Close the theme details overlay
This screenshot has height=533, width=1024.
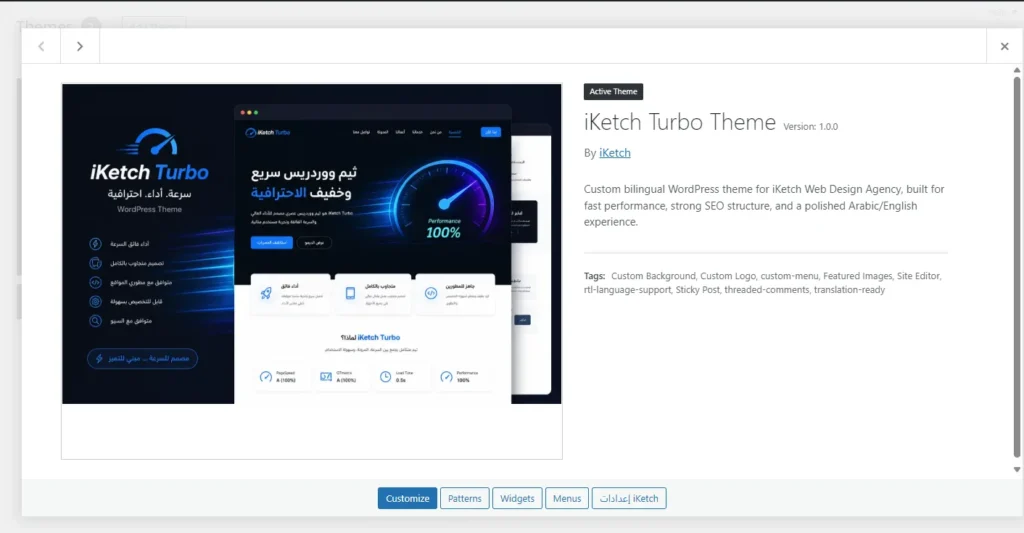click(1004, 46)
